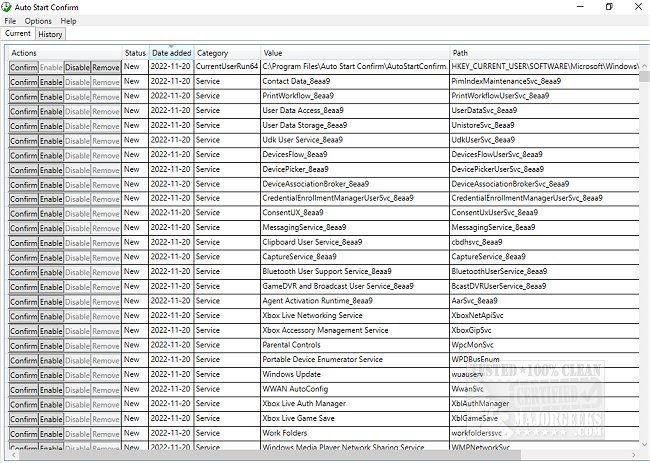Viewport: 650px width, 463px height.
Task: Select the PimIndexMaintenanceSvc_8eaa9 path cell
Action: tap(544, 81)
